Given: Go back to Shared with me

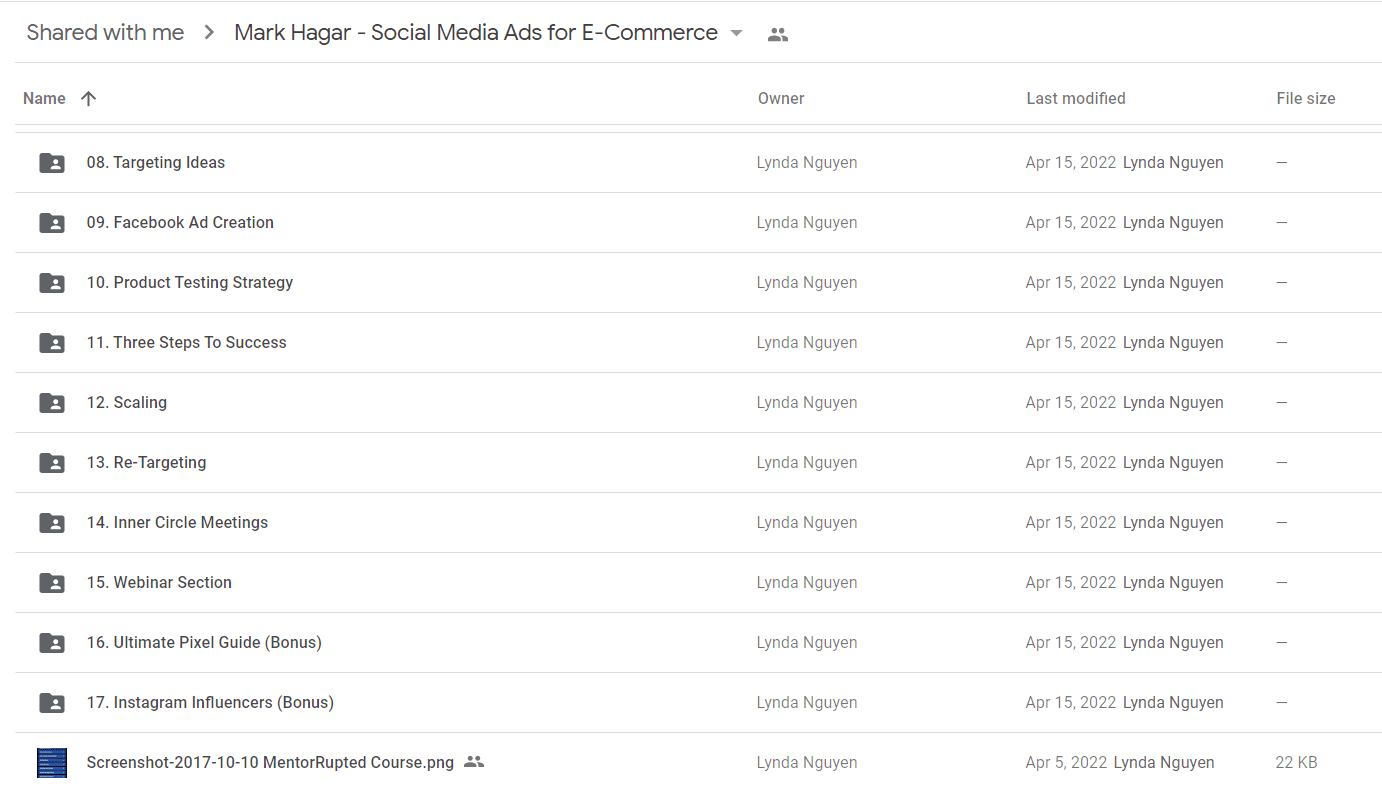Looking at the screenshot, I should pyautogui.click(x=105, y=33).
